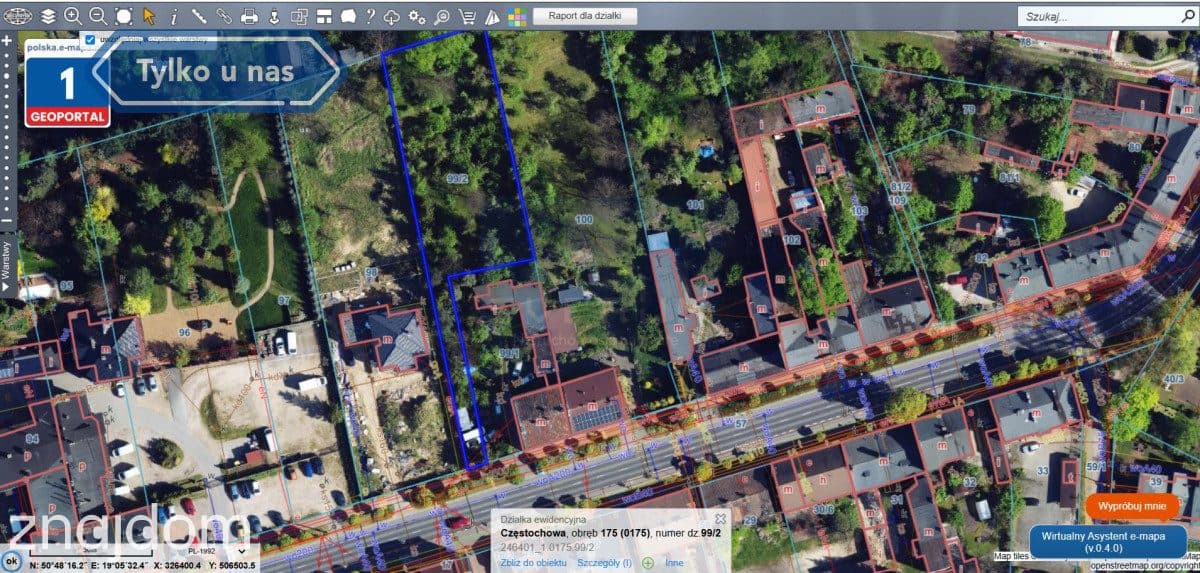Open the print map tool

coord(249,15)
